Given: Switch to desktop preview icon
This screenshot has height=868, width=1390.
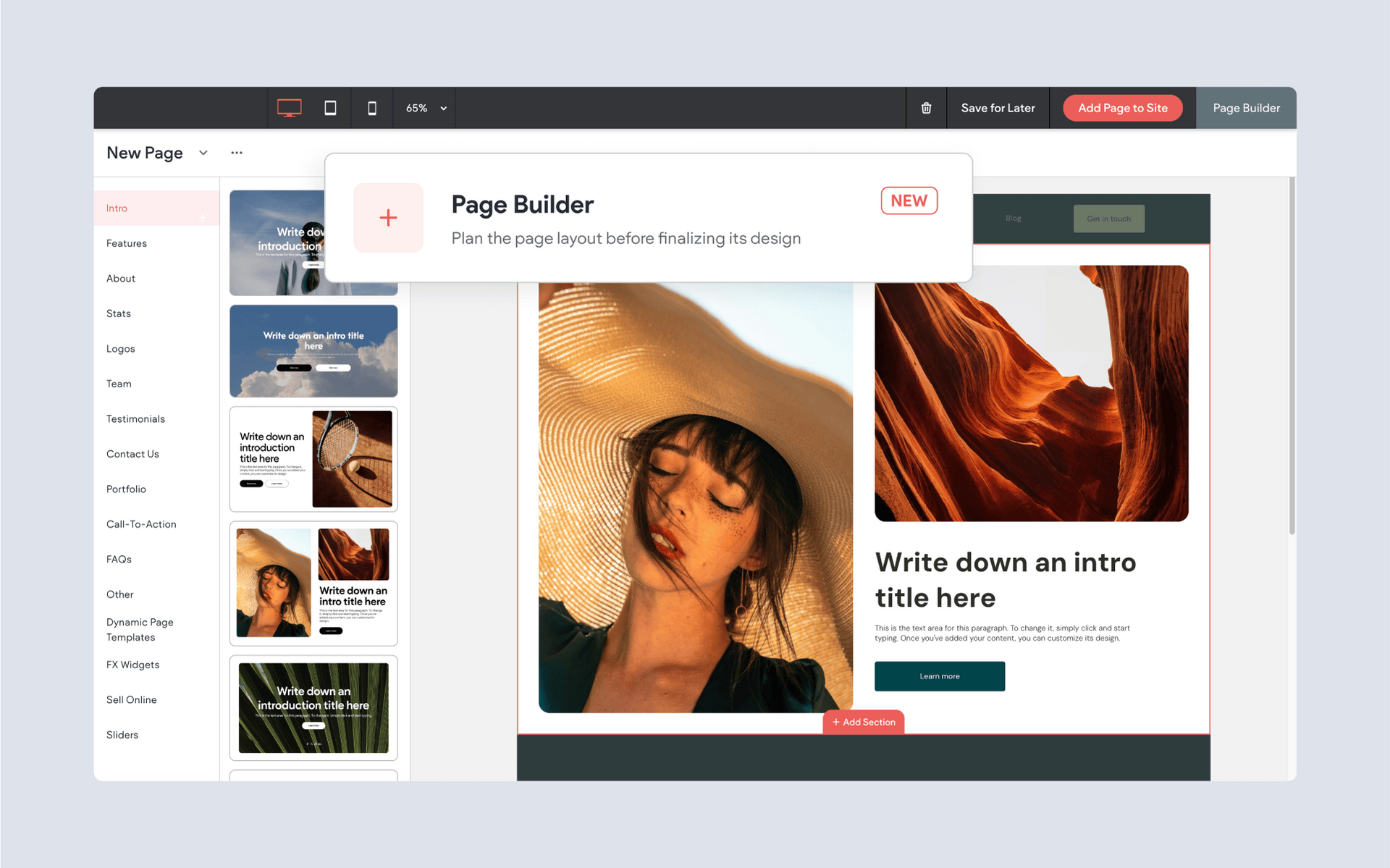Looking at the screenshot, I should (x=289, y=108).
